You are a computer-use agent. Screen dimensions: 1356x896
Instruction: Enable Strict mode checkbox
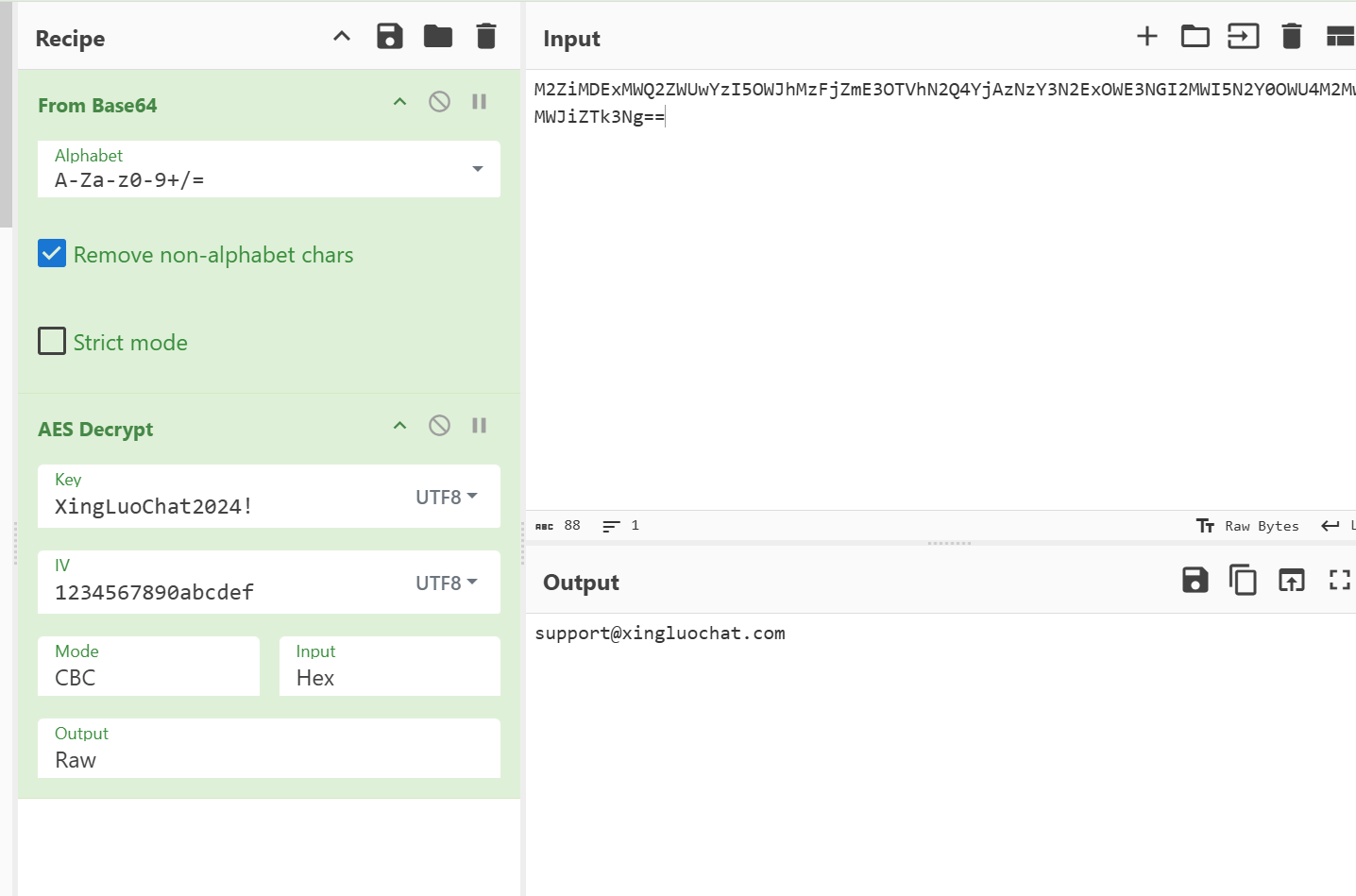[52, 341]
